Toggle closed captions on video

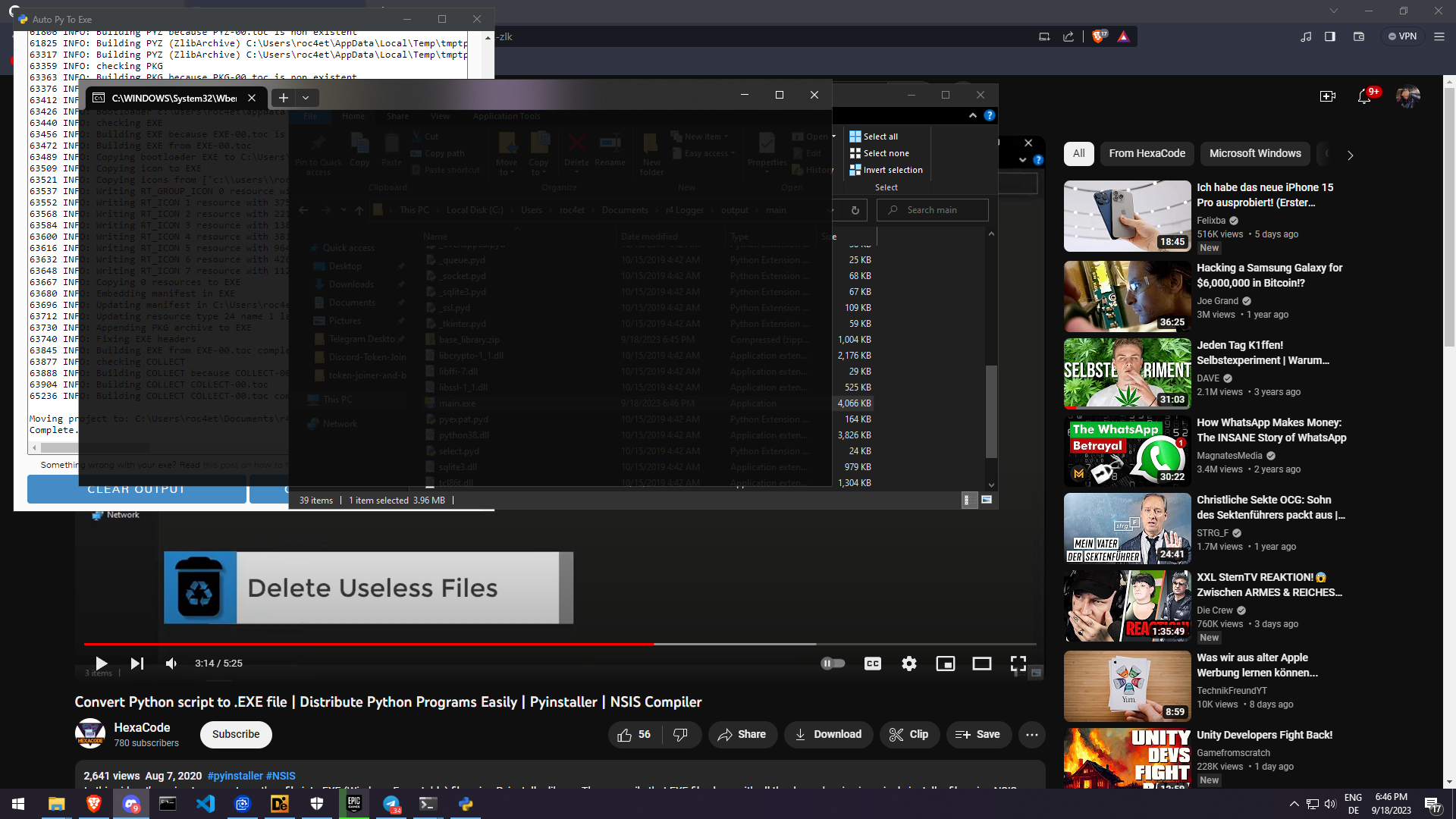(x=873, y=664)
